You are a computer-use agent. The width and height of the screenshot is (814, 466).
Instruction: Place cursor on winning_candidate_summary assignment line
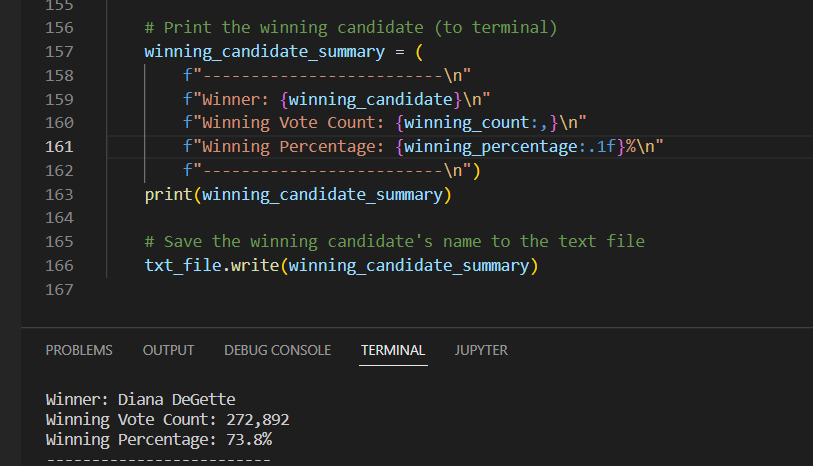(284, 51)
